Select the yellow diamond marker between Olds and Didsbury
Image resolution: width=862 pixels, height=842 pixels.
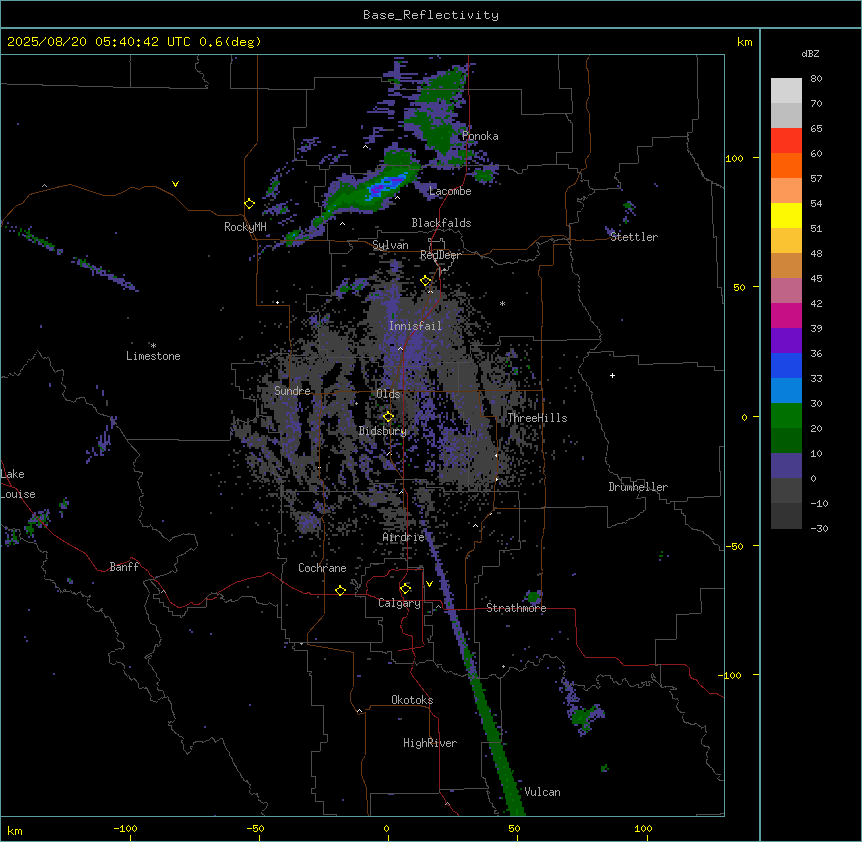(x=388, y=417)
